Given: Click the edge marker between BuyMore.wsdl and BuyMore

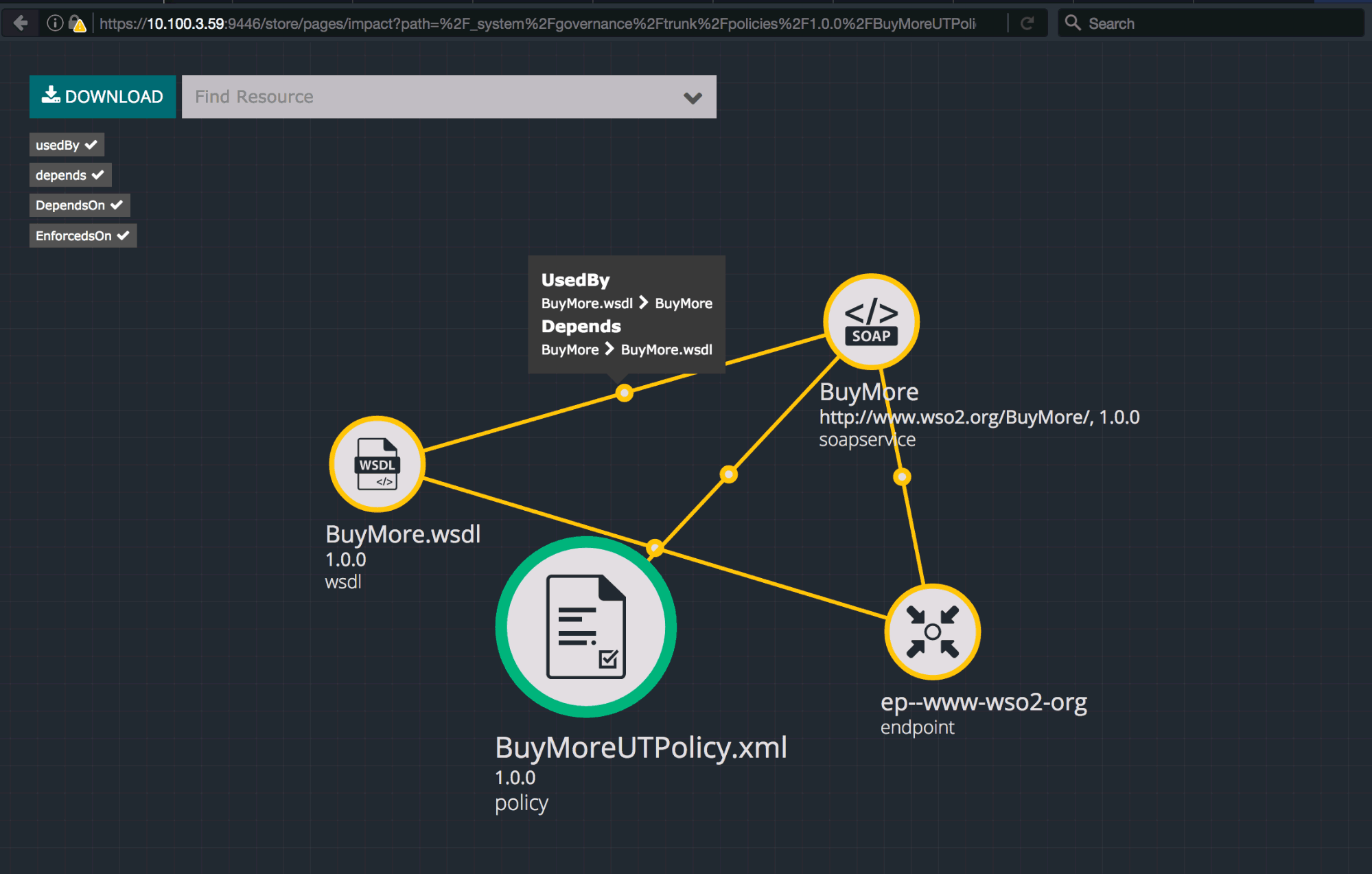Looking at the screenshot, I should [x=624, y=393].
